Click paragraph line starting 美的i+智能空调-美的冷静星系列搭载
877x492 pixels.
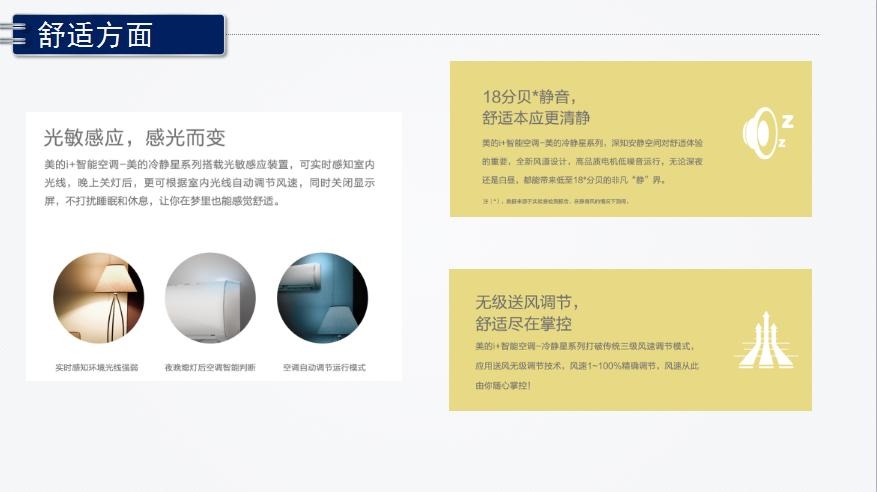coord(209,164)
